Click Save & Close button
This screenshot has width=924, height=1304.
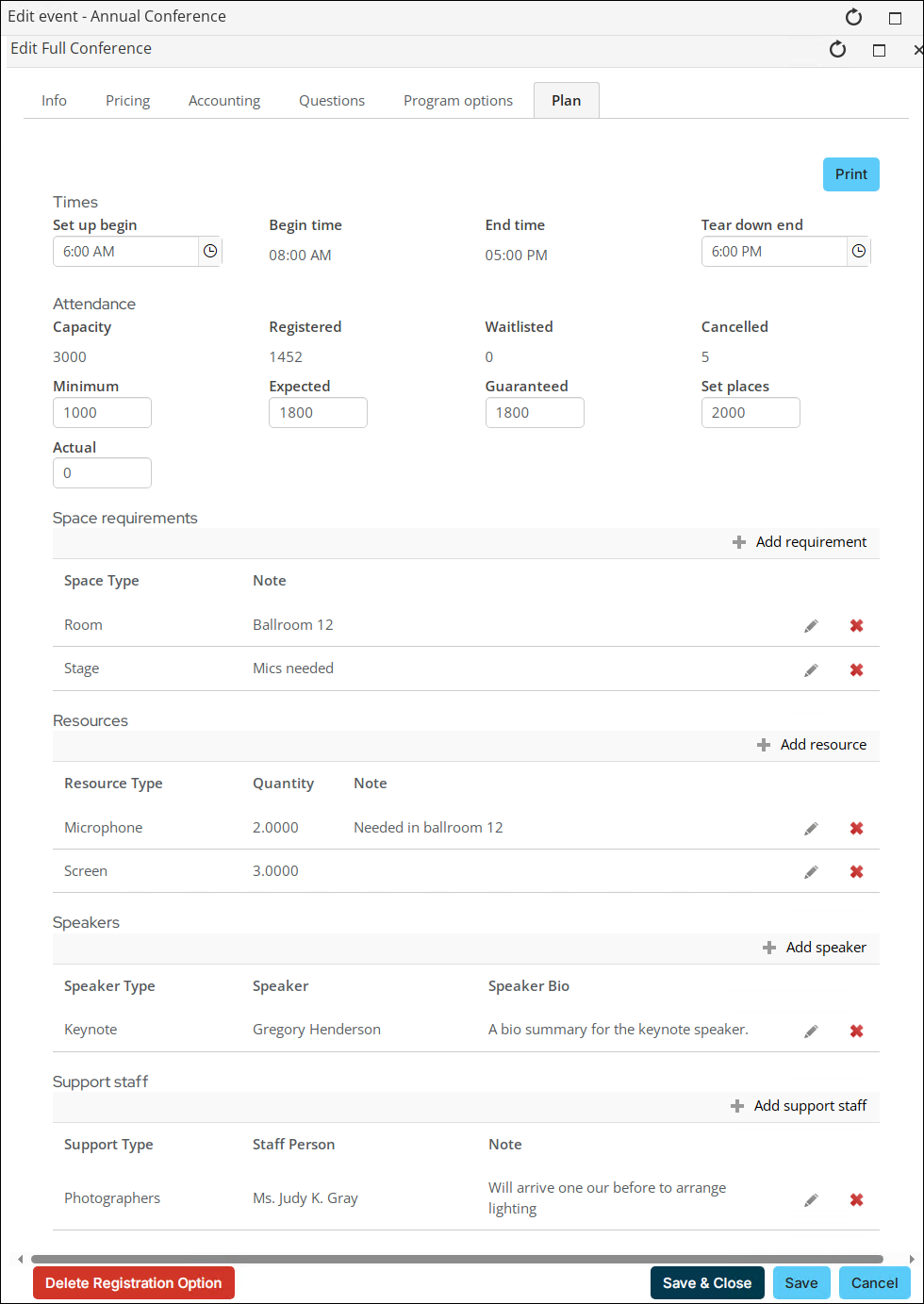(707, 1283)
